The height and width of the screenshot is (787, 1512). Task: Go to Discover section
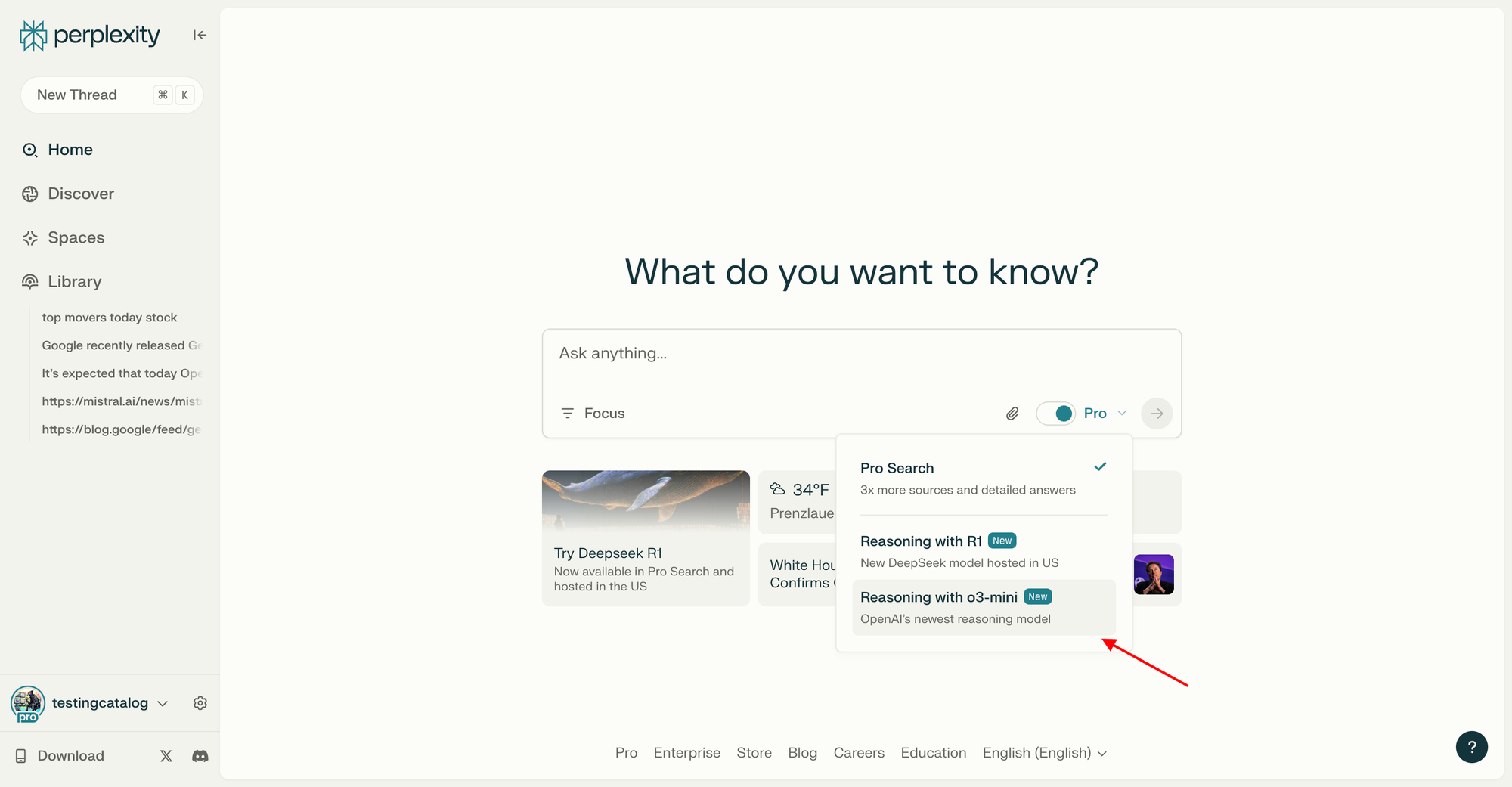tap(81, 194)
